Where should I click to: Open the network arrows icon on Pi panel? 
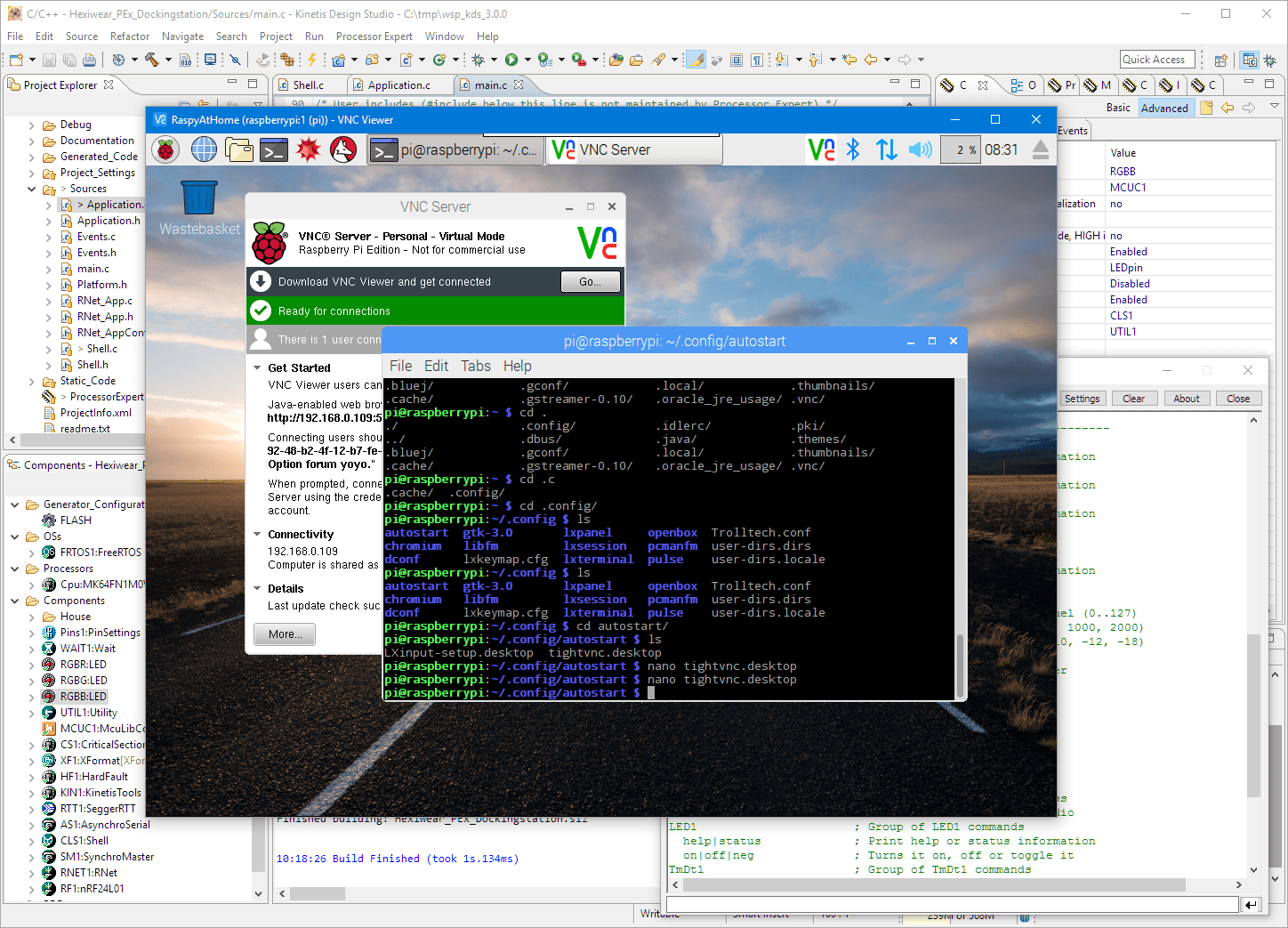[x=887, y=149]
